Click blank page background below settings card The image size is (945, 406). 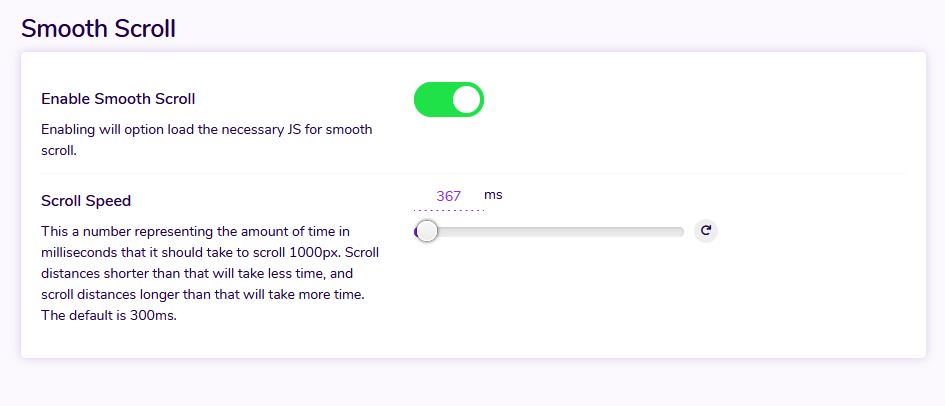click(472, 383)
